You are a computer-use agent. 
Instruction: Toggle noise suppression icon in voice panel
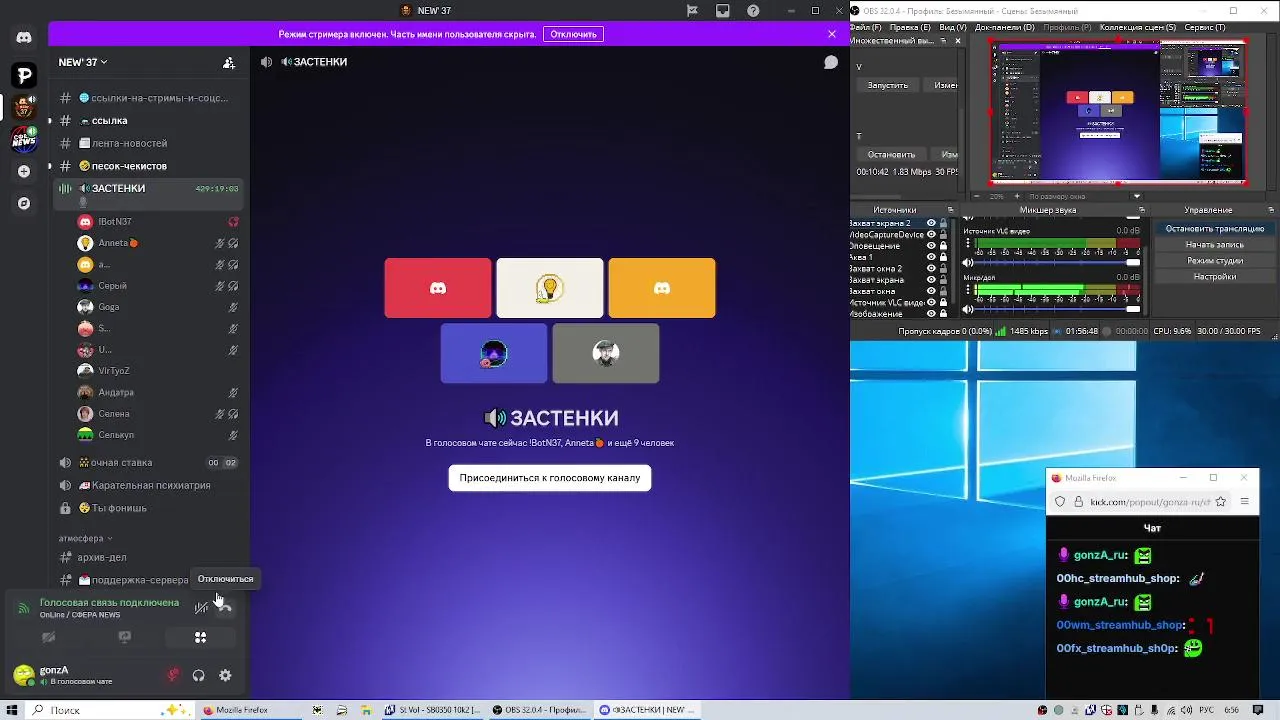[x=201, y=606]
